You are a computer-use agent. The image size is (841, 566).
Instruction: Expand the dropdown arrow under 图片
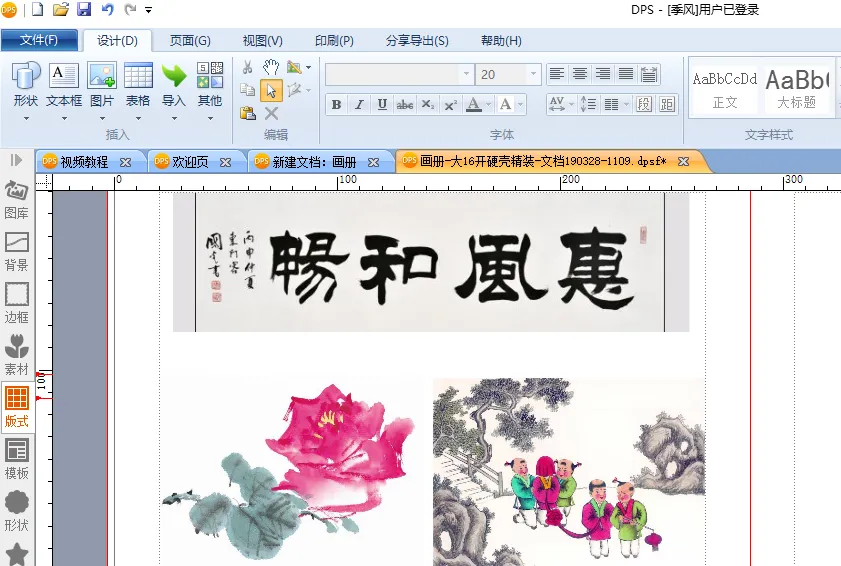[102, 118]
